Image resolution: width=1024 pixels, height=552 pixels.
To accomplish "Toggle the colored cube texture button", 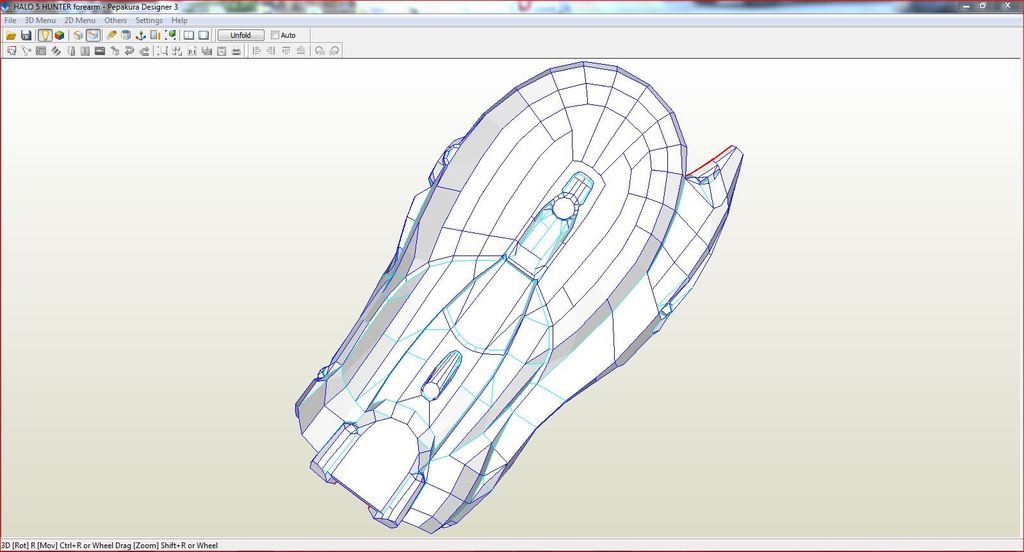I will coord(60,35).
